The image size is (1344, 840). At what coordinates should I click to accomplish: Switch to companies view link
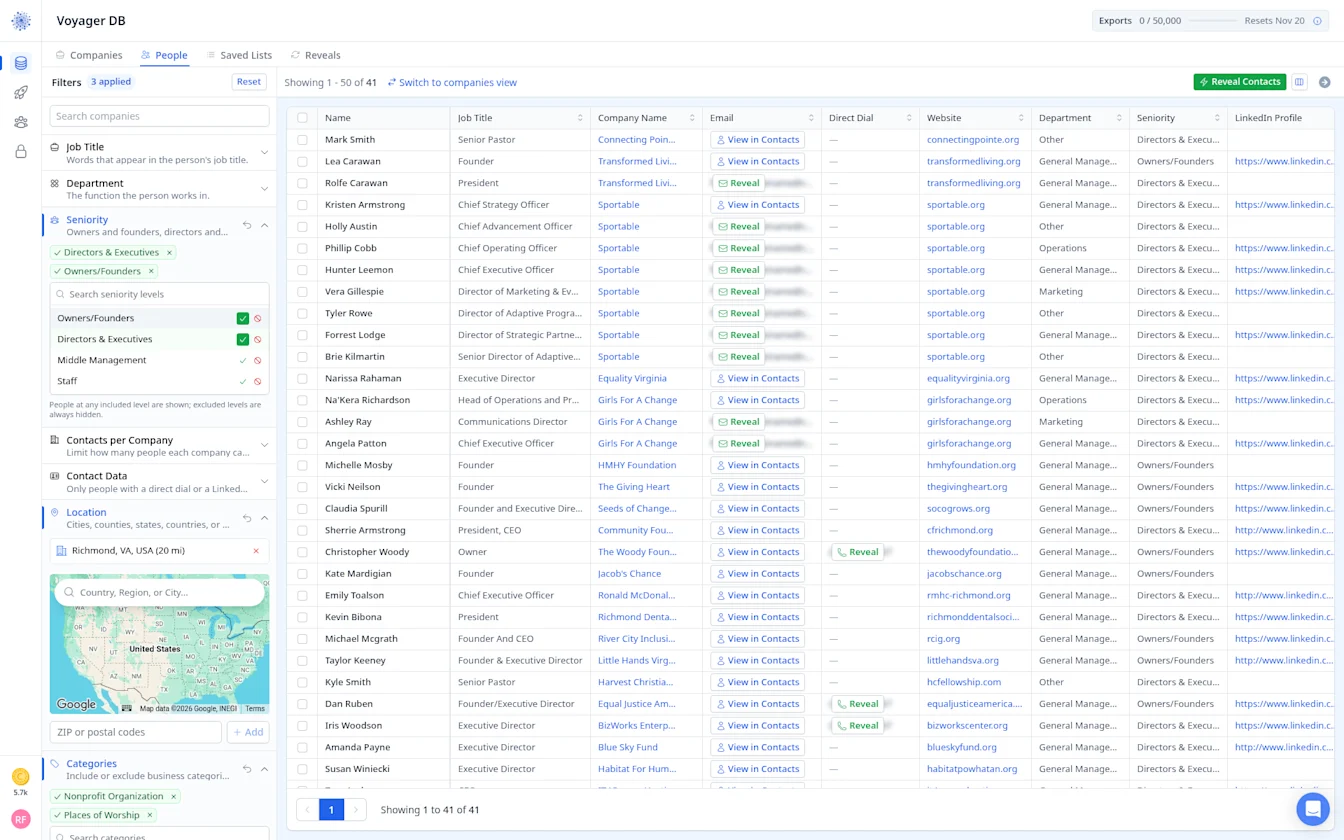(452, 83)
